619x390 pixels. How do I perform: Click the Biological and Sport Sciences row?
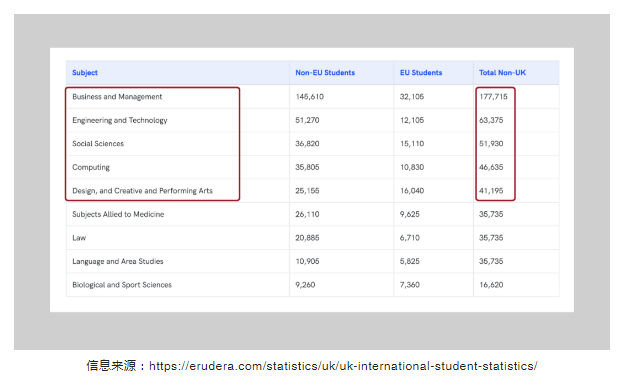(x=313, y=285)
